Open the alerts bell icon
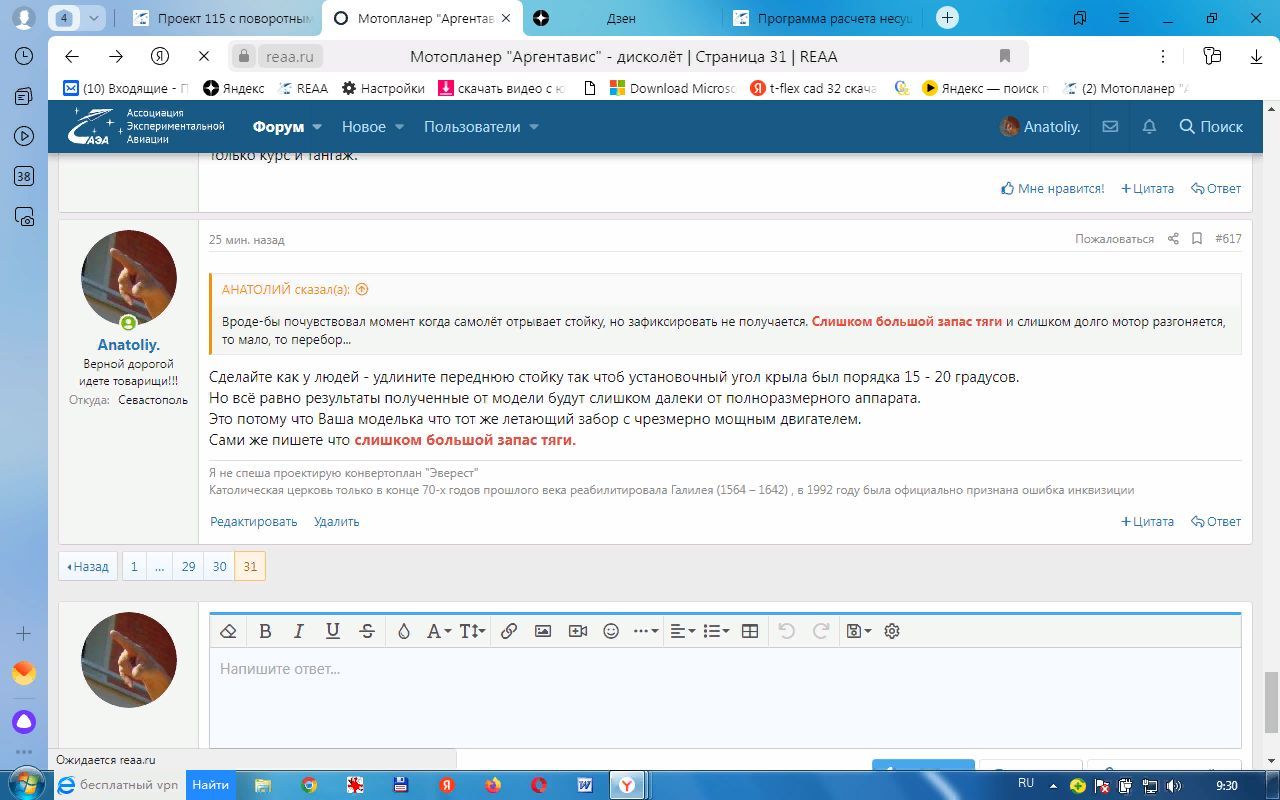 1149,127
